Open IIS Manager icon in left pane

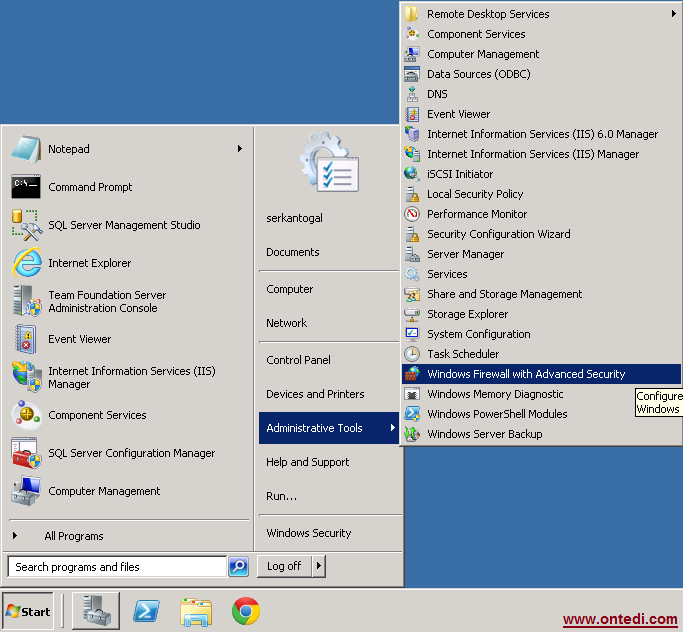click(x=27, y=377)
